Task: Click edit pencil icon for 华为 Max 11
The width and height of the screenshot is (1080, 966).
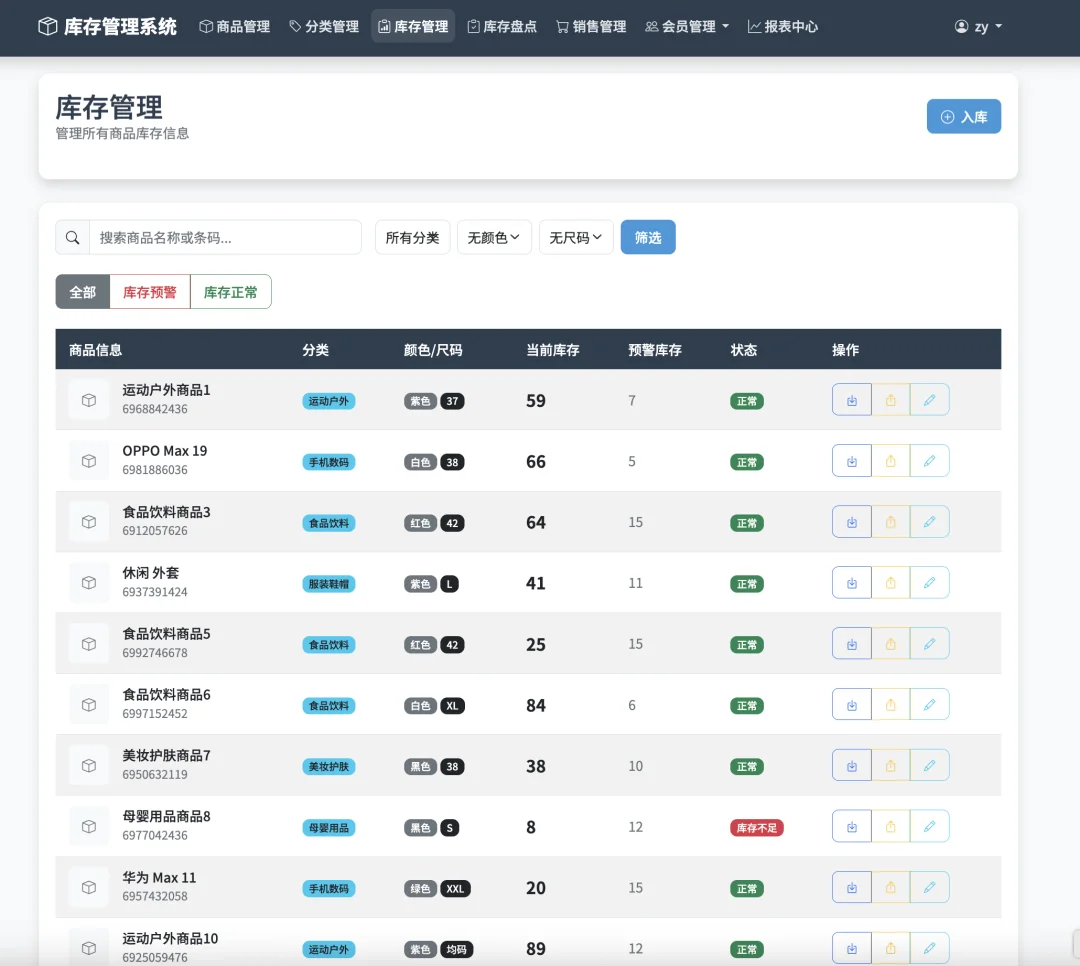Action: click(929, 887)
